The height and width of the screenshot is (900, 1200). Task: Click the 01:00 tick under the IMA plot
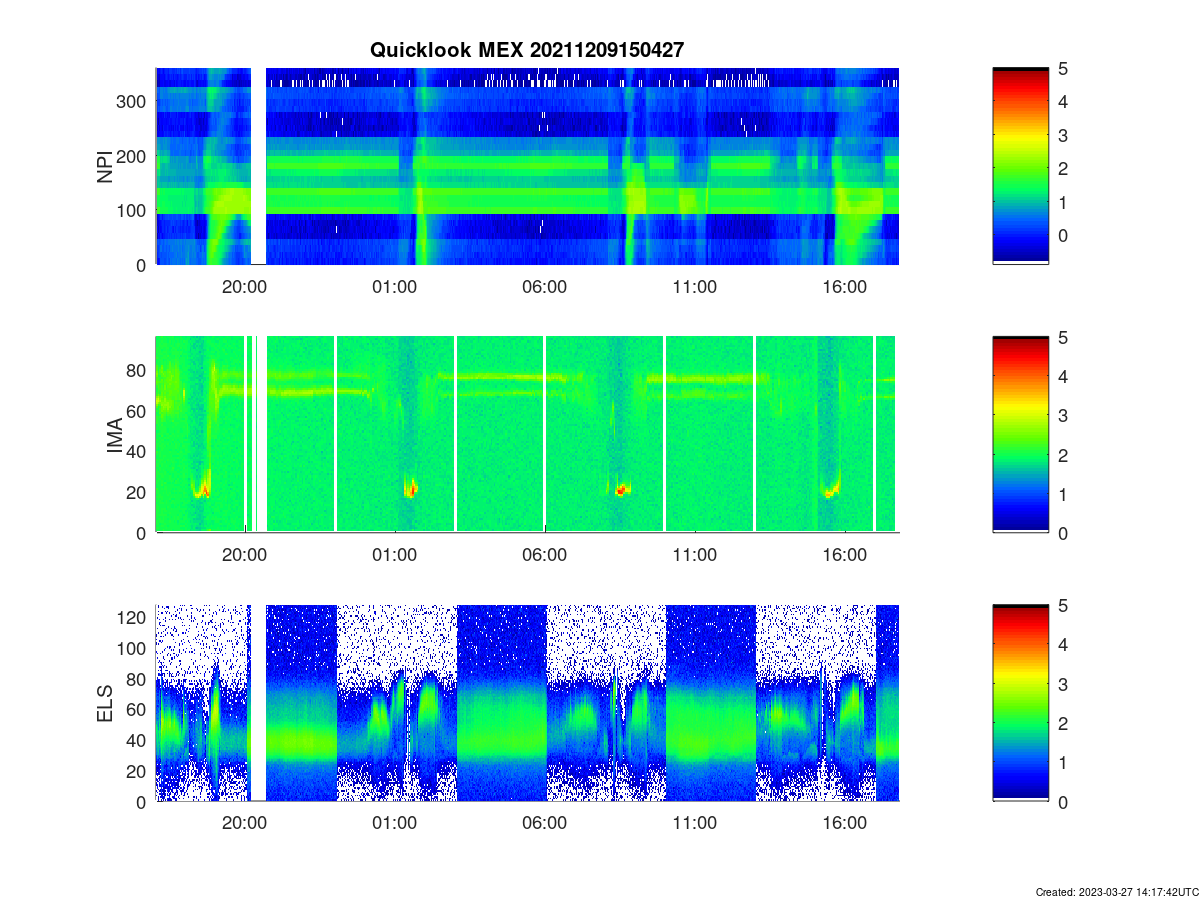[394, 554]
